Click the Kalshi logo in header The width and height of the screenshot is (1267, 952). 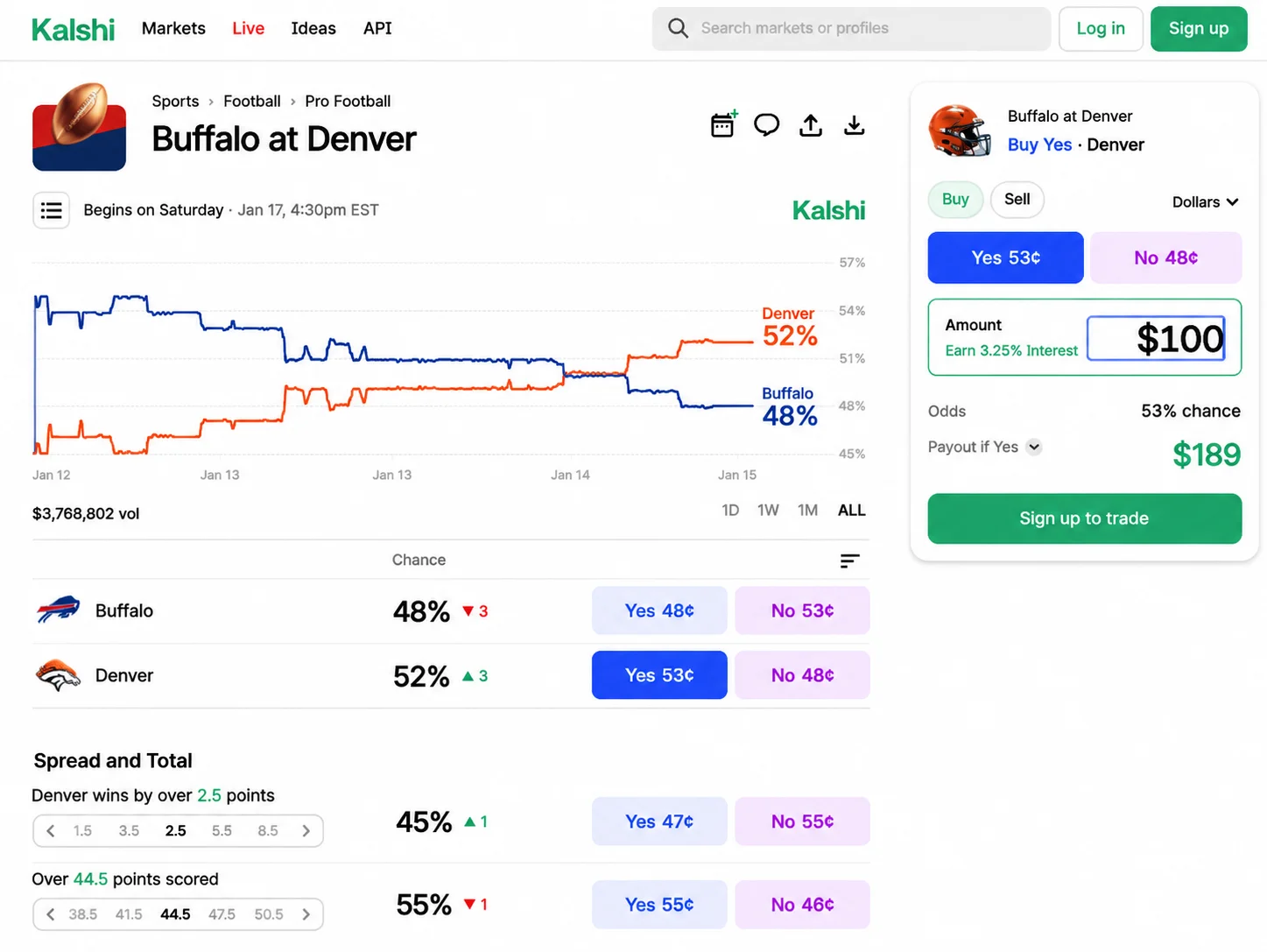tap(73, 29)
